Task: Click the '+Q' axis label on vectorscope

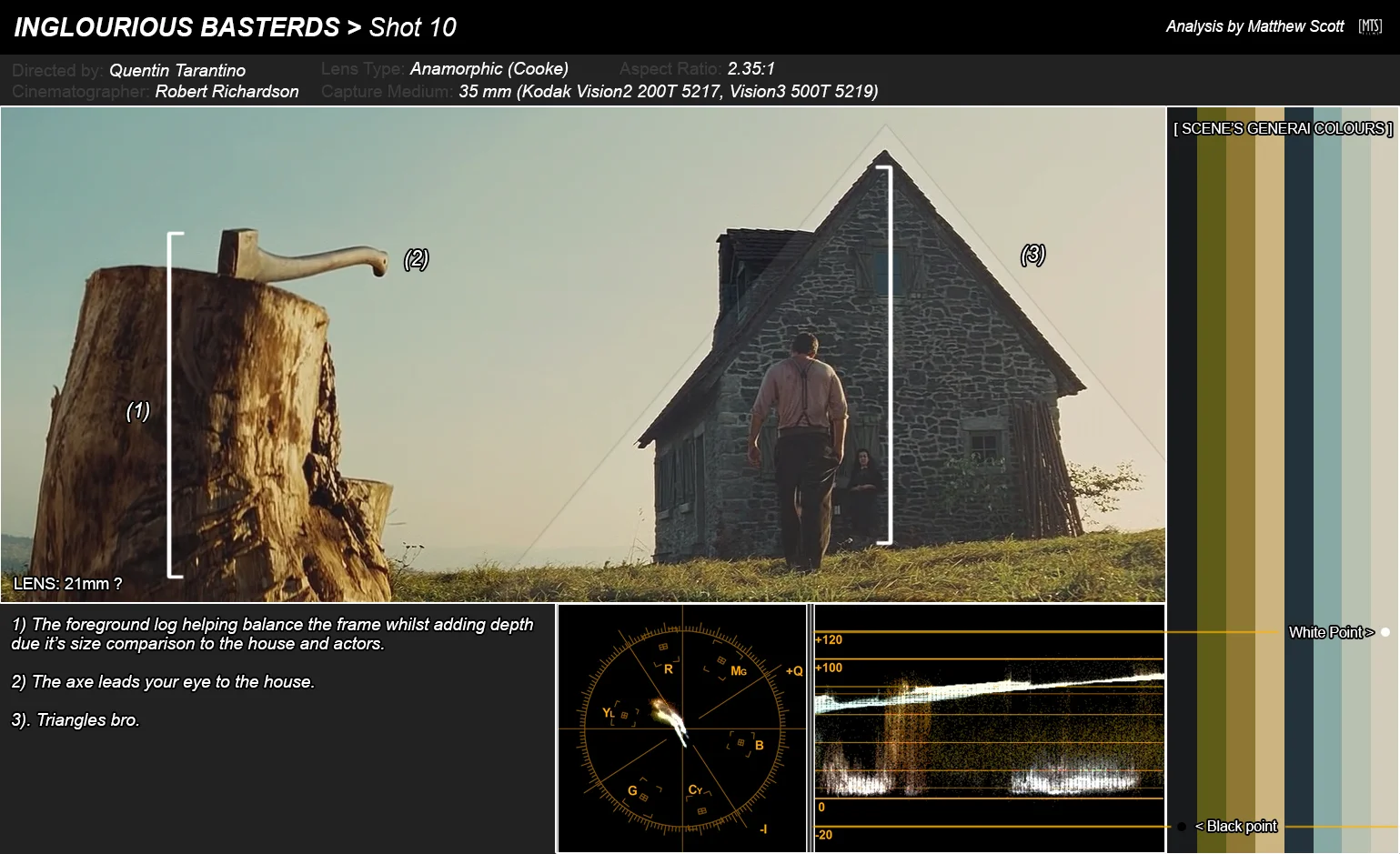Action: [x=795, y=671]
